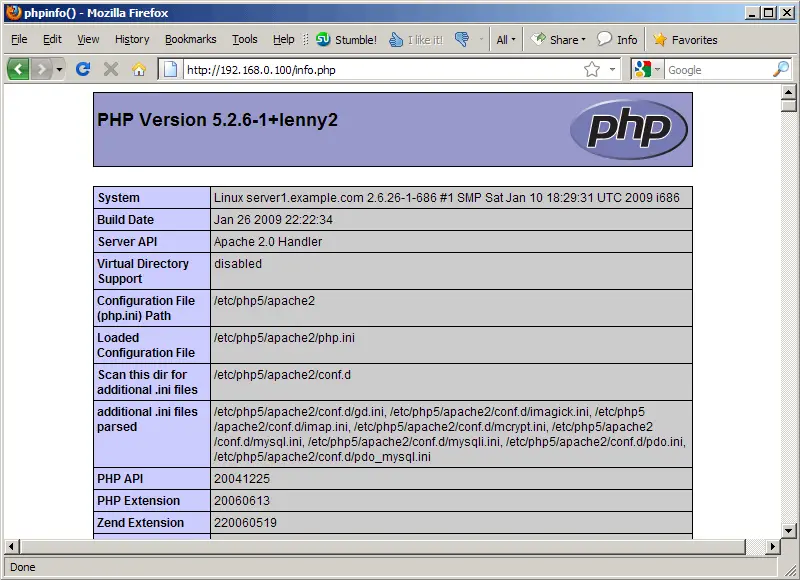Screen dimensions: 800x580
Task: Click the Virtual Directory Support label
Action: (143, 271)
